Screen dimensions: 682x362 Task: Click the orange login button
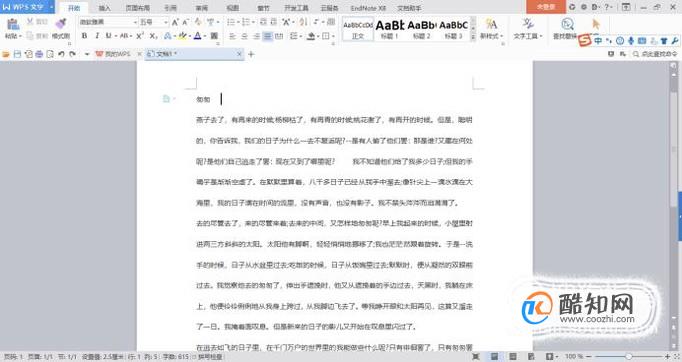(545, 7)
